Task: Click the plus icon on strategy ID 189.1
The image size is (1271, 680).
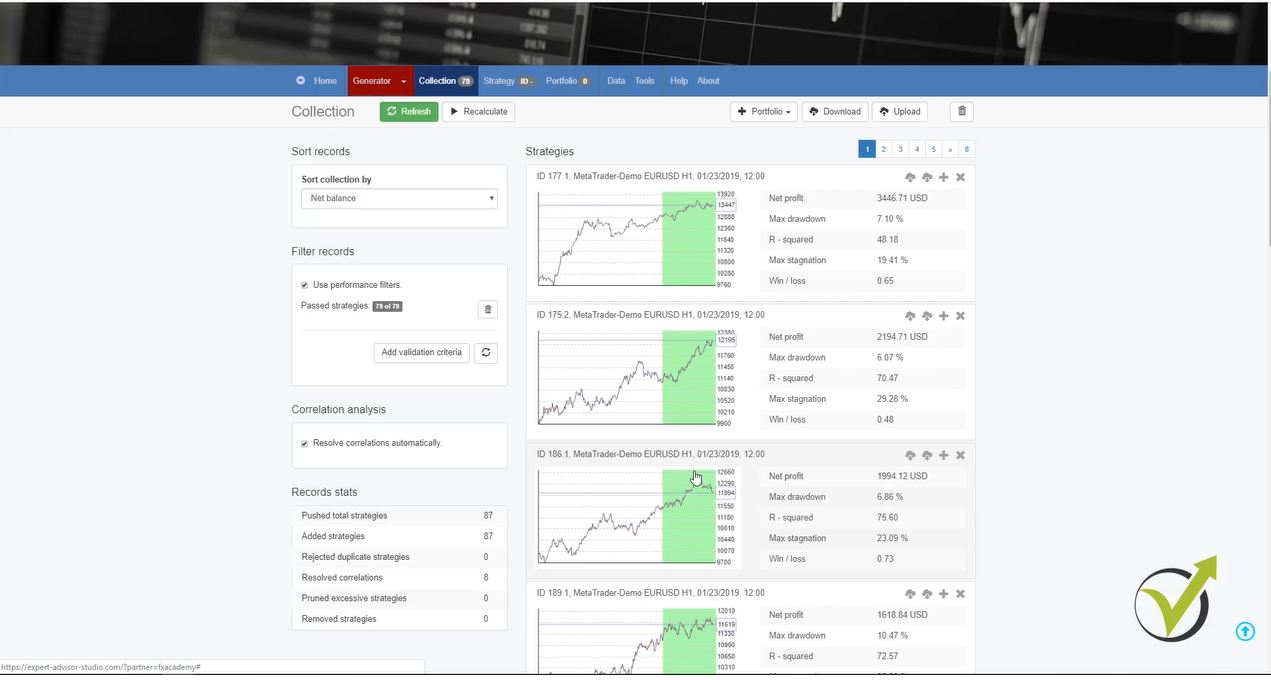Action: pyautogui.click(x=943, y=593)
